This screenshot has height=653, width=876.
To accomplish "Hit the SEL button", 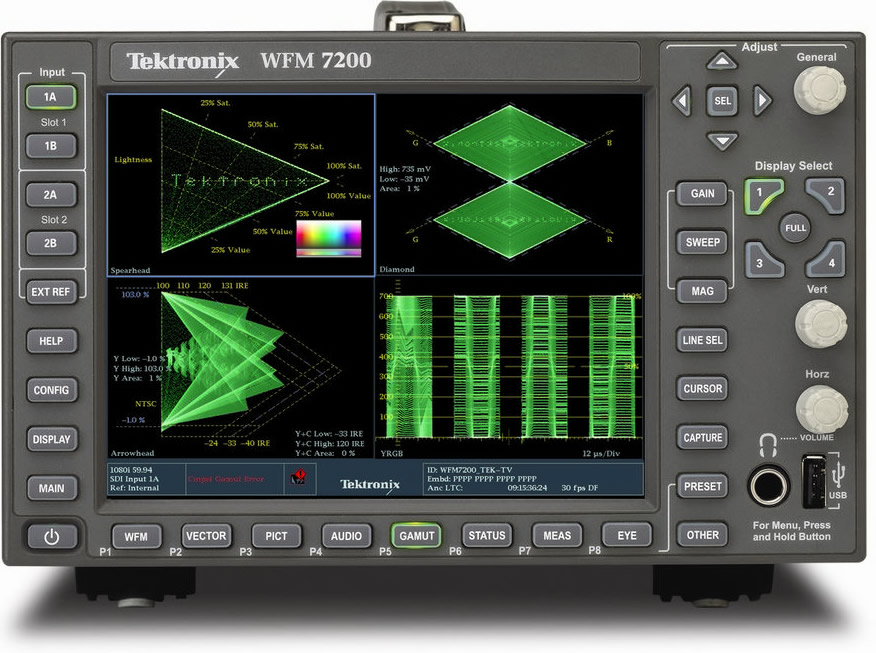I will pyautogui.click(x=722, y=101).
